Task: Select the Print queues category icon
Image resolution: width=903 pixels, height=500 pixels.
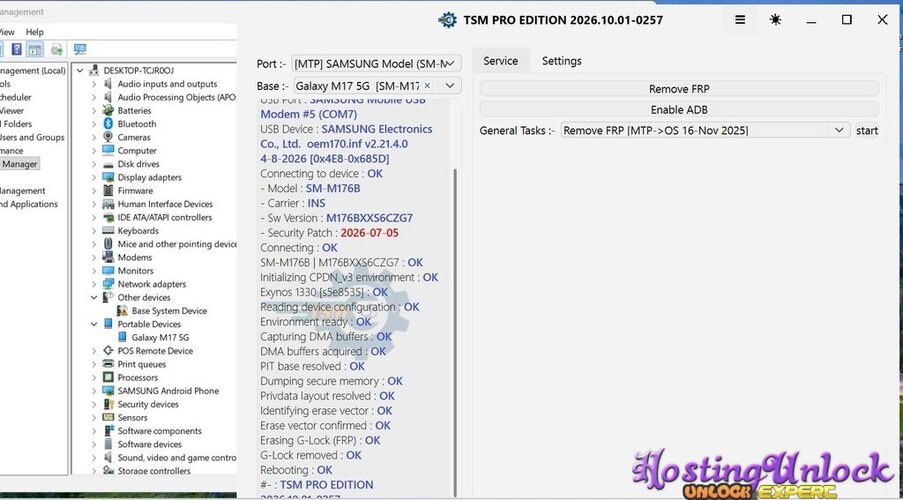Action: coord(108,364)
